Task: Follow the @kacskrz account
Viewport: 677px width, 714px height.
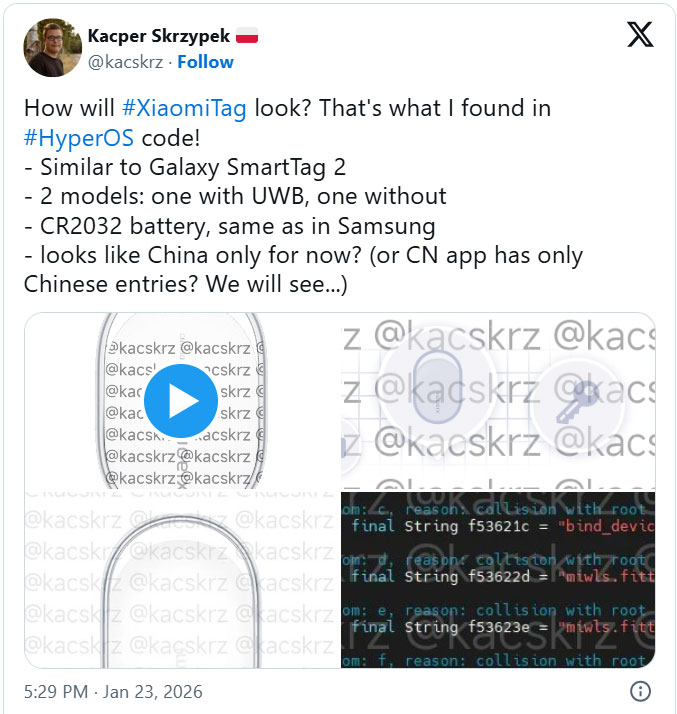Action: tap(205, 62)
